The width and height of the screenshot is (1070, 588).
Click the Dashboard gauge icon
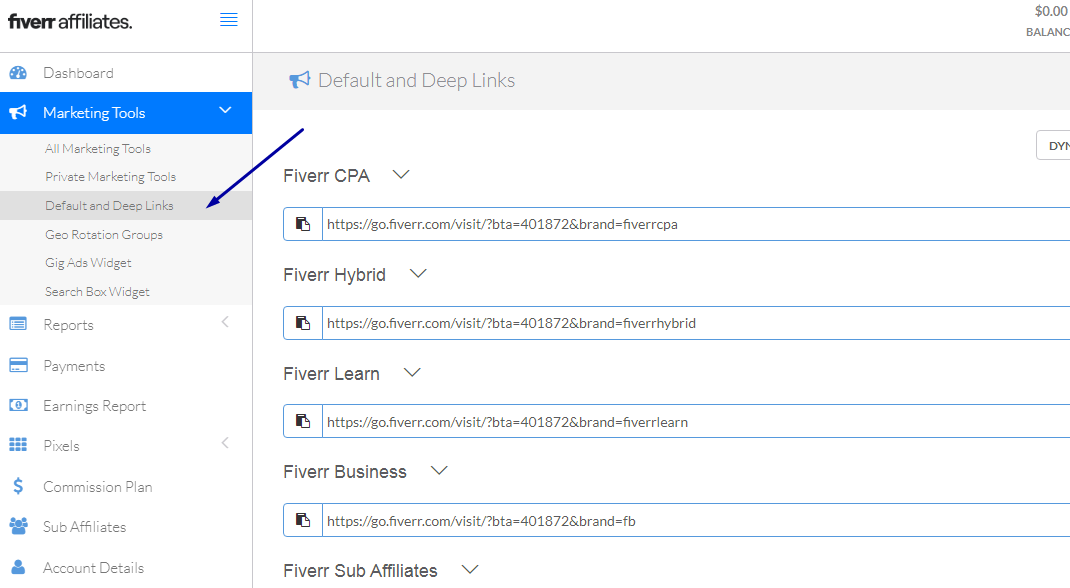(x=18, y=73)
